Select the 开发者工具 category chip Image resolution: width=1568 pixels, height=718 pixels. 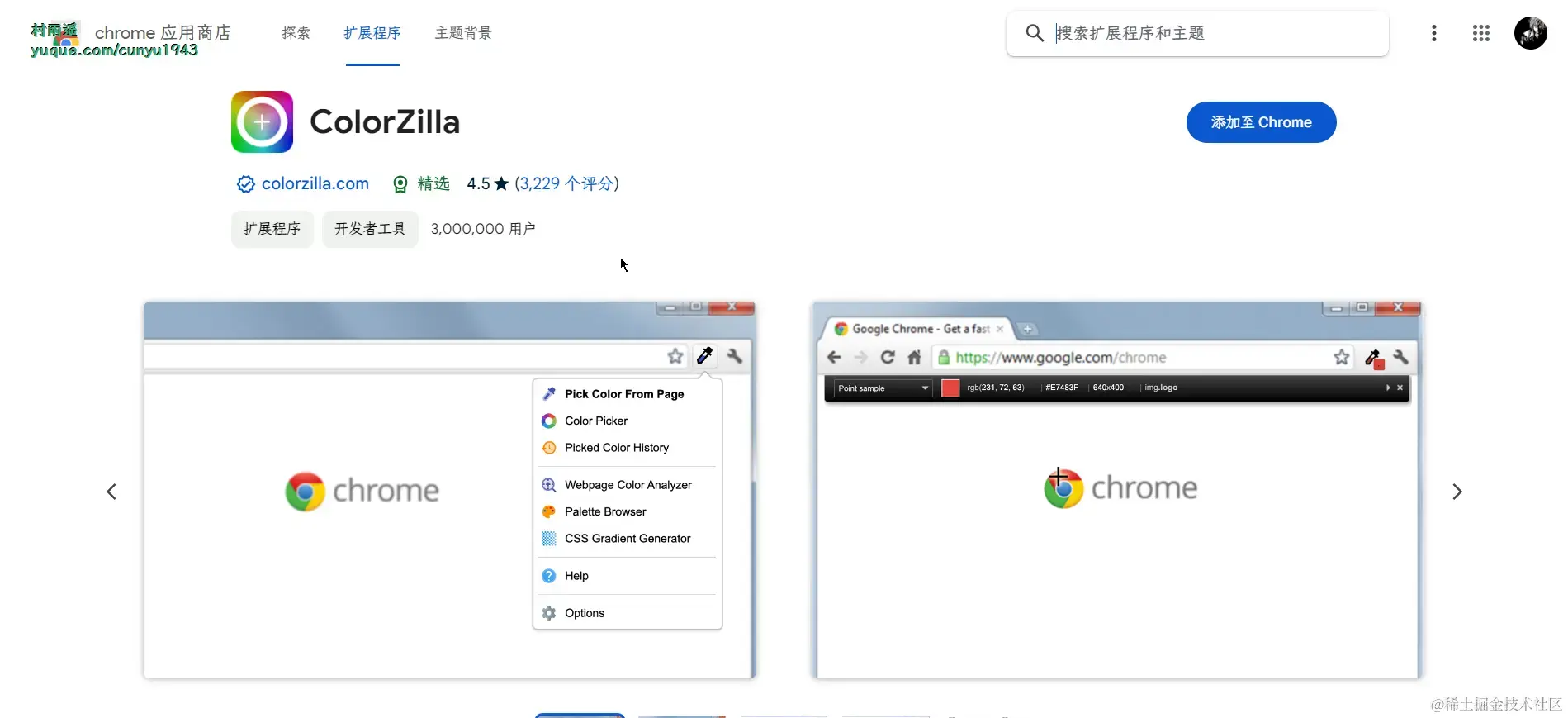coord(370,229)
